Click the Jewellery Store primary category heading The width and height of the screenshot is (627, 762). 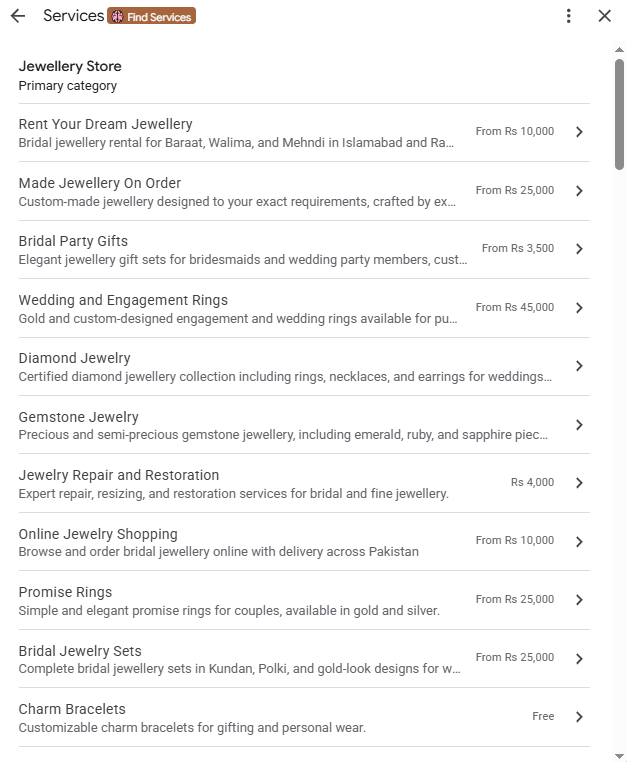tap(70, 66)
